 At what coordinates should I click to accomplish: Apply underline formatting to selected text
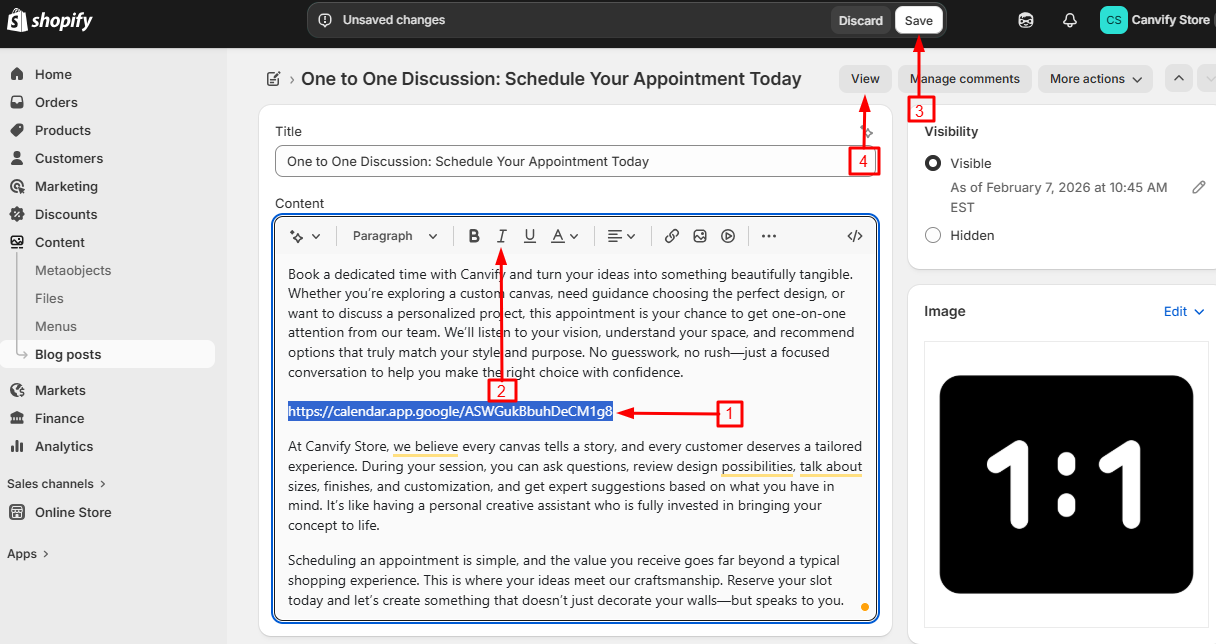click(530, 236)
